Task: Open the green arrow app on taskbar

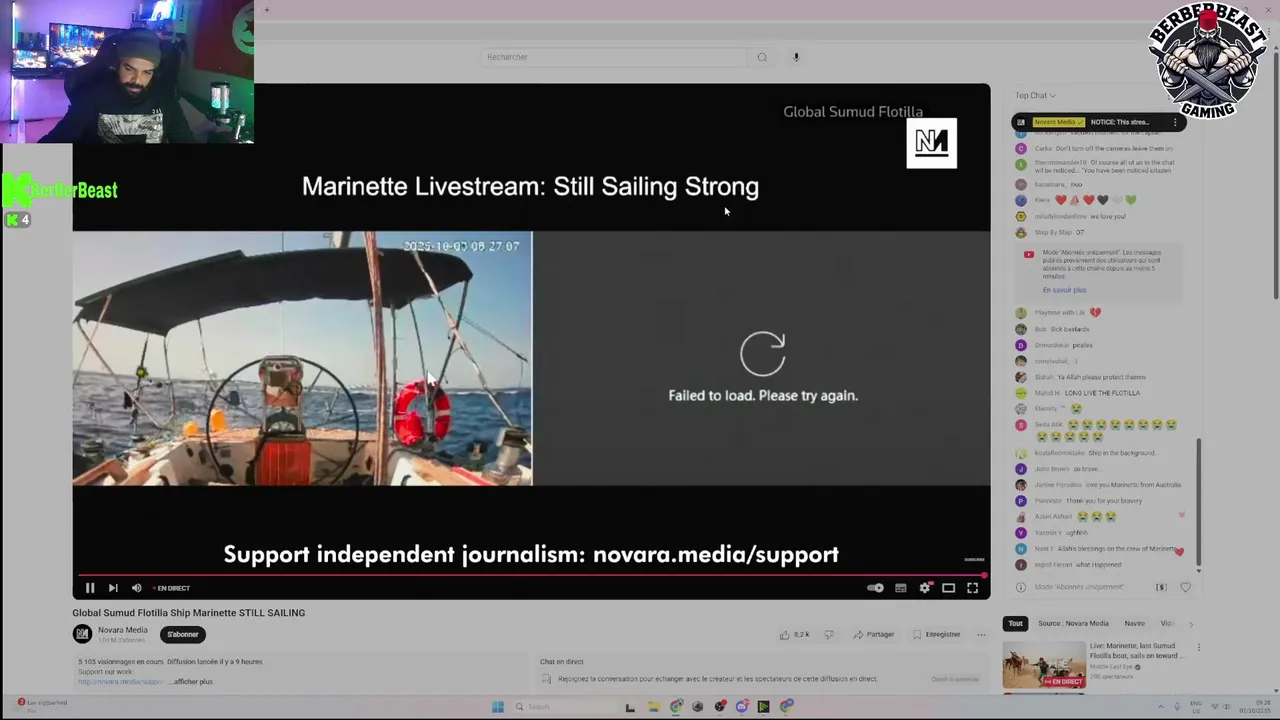Action: [x=764, y=707]
